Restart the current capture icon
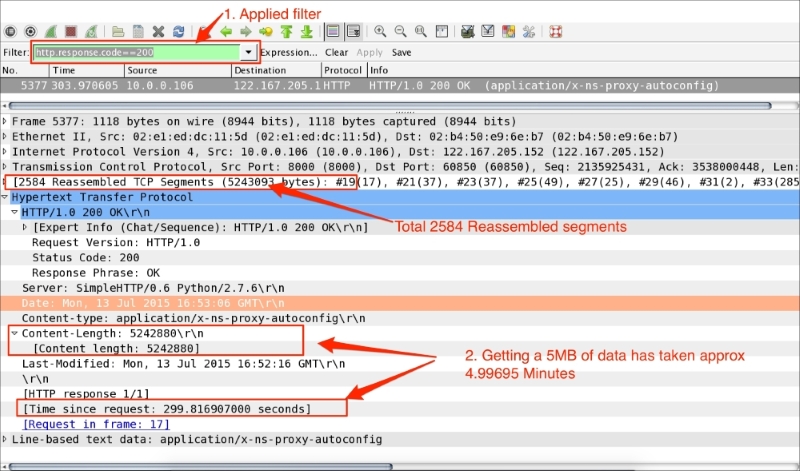Screen dimensions: 800x471 (91, 32)
